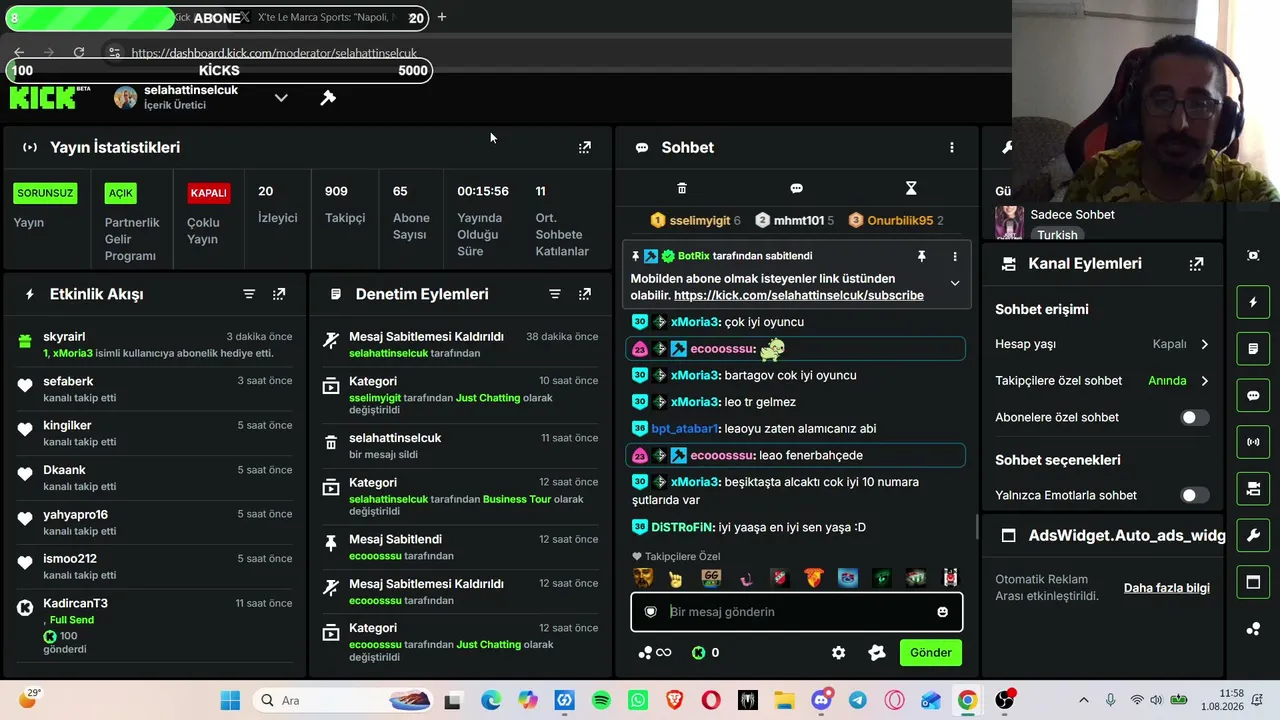Click the AÇIK partnership program badge

(x=120, y=193)
